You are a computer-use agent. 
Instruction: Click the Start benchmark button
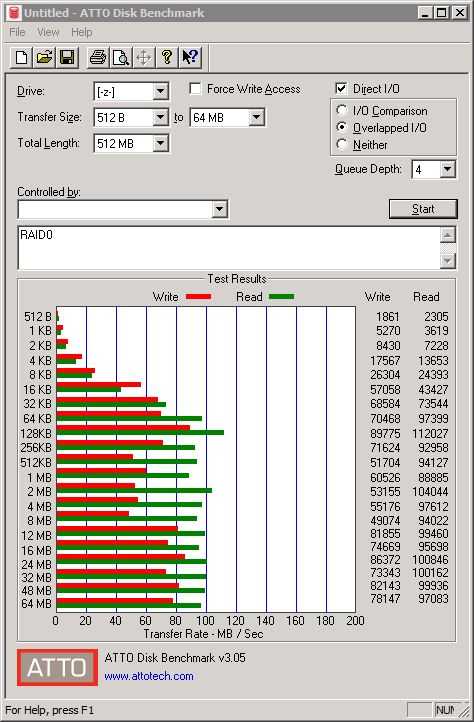pyautogui.click(x=423, y=209)
